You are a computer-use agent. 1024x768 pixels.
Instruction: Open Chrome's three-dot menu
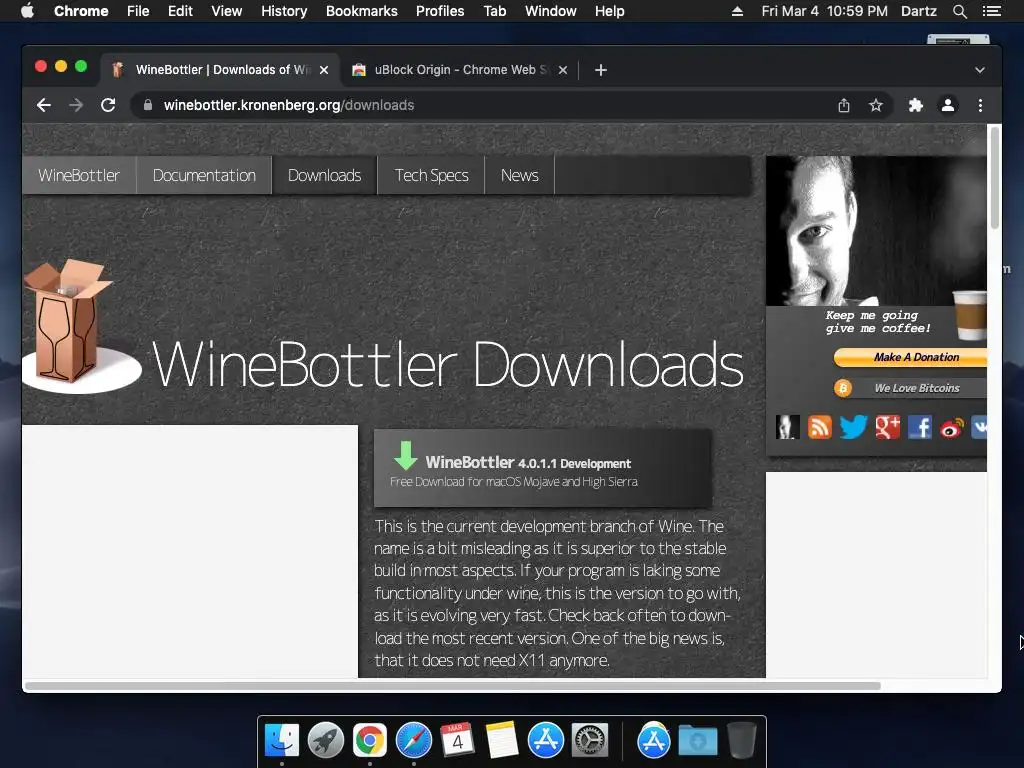click(980, 105)
